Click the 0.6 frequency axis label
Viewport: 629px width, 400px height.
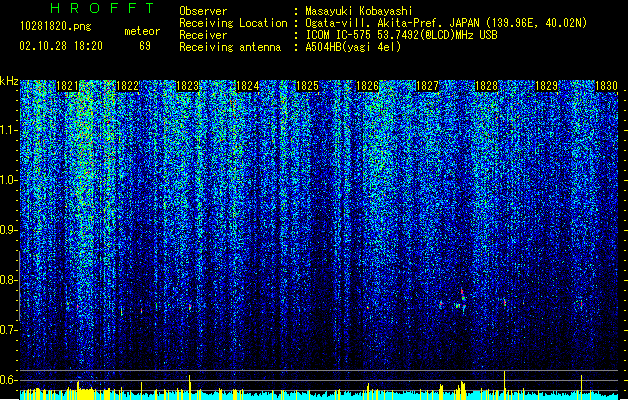8,380
